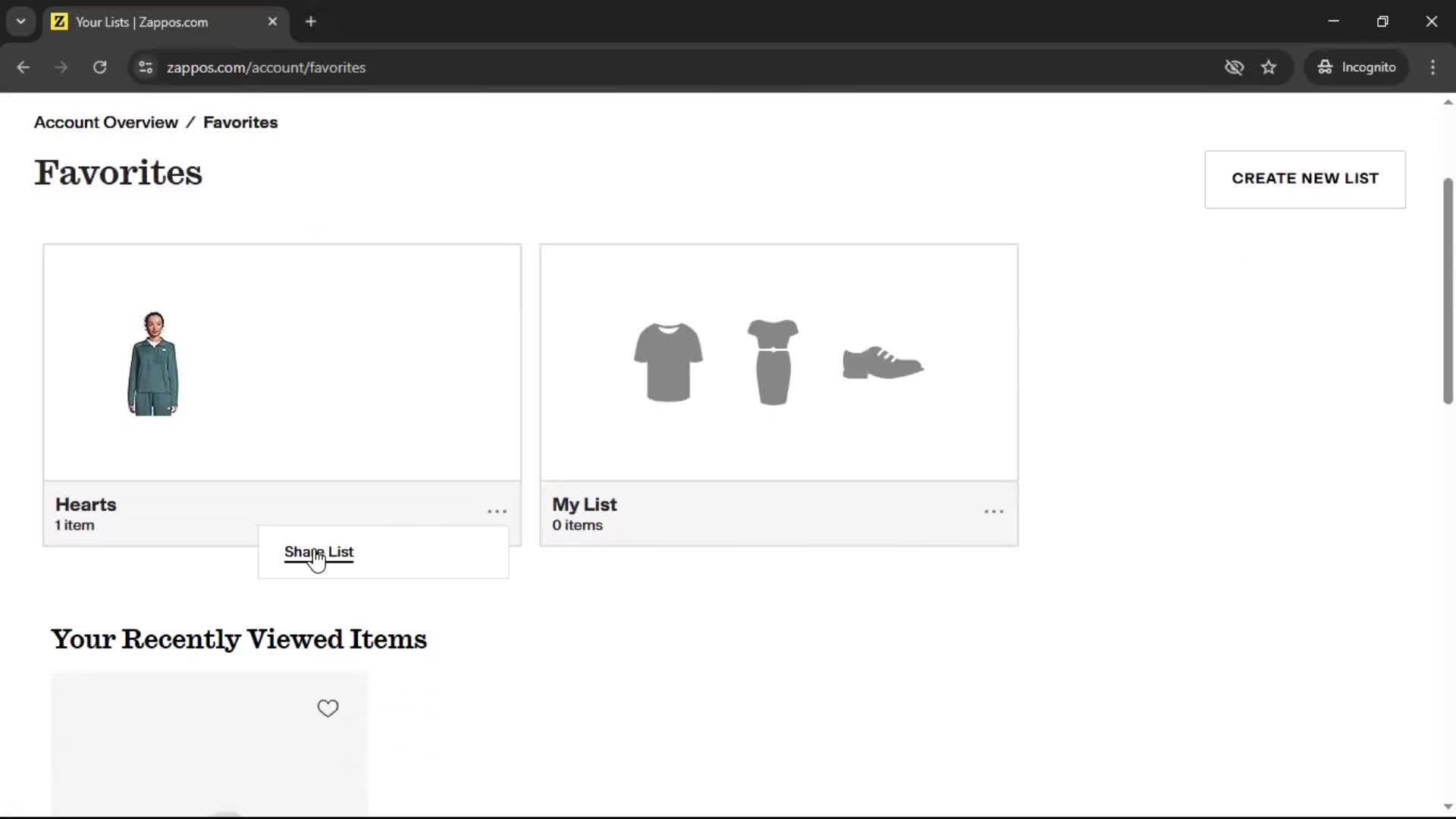1456x819 pixels.
Task: Click the gray t-shirt placeholder icon
Action: click(668, 362)
